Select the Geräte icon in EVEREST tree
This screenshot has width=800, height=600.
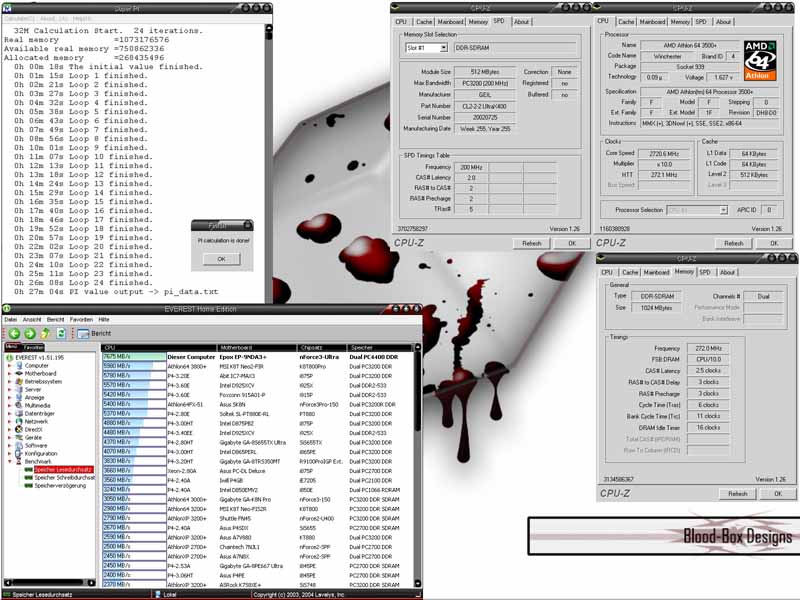tap(19, 437)
